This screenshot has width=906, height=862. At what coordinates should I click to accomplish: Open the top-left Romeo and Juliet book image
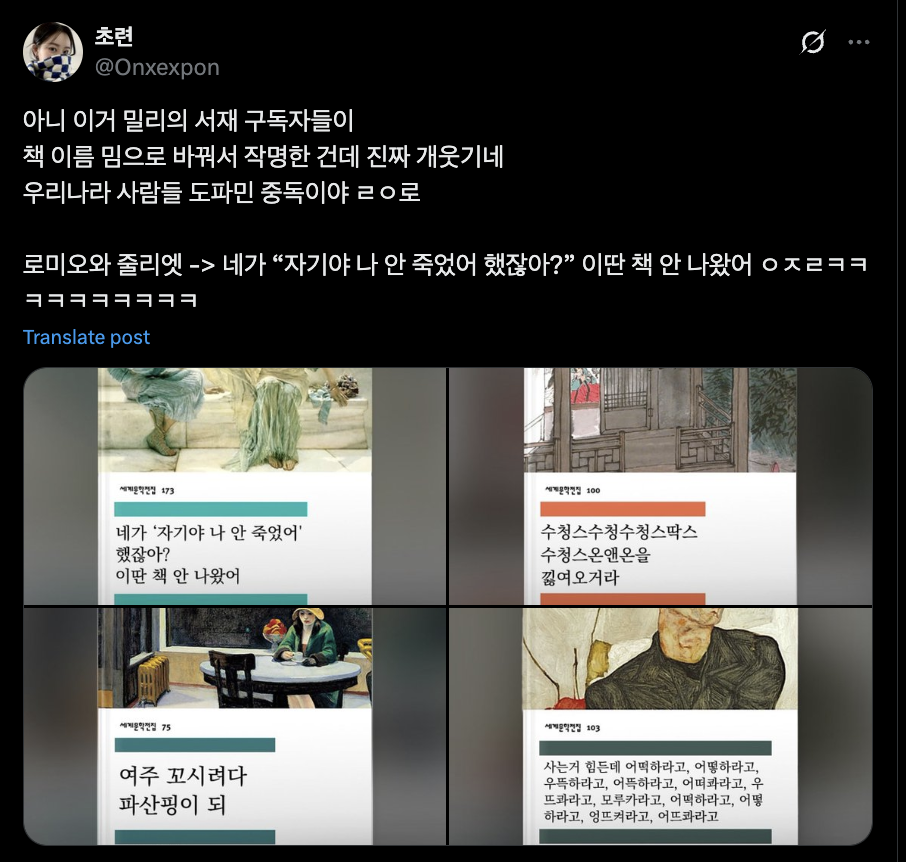[235, 486]
